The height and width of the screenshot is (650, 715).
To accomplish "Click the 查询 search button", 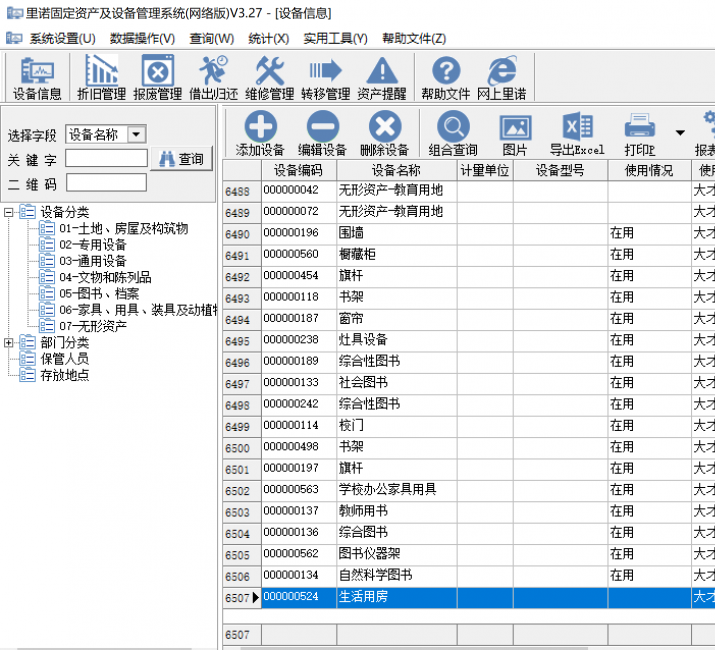I will pyautogui.click(x=181, y=159).
